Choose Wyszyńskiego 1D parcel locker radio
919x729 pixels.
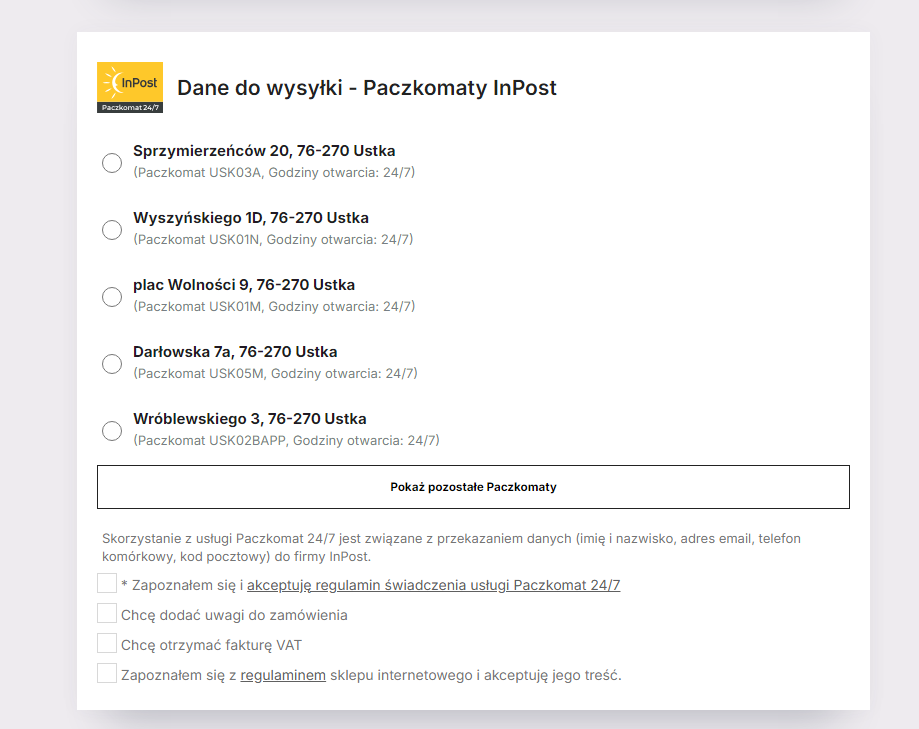click(x=112, y=229)
